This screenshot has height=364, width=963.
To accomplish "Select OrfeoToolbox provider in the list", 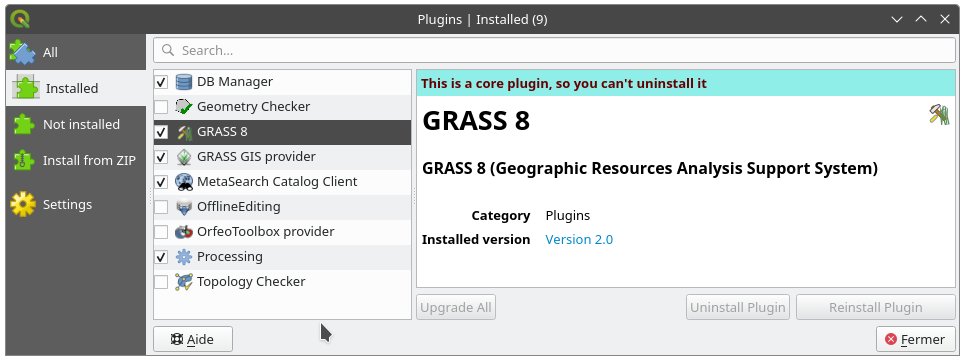I will coord(282,232).
